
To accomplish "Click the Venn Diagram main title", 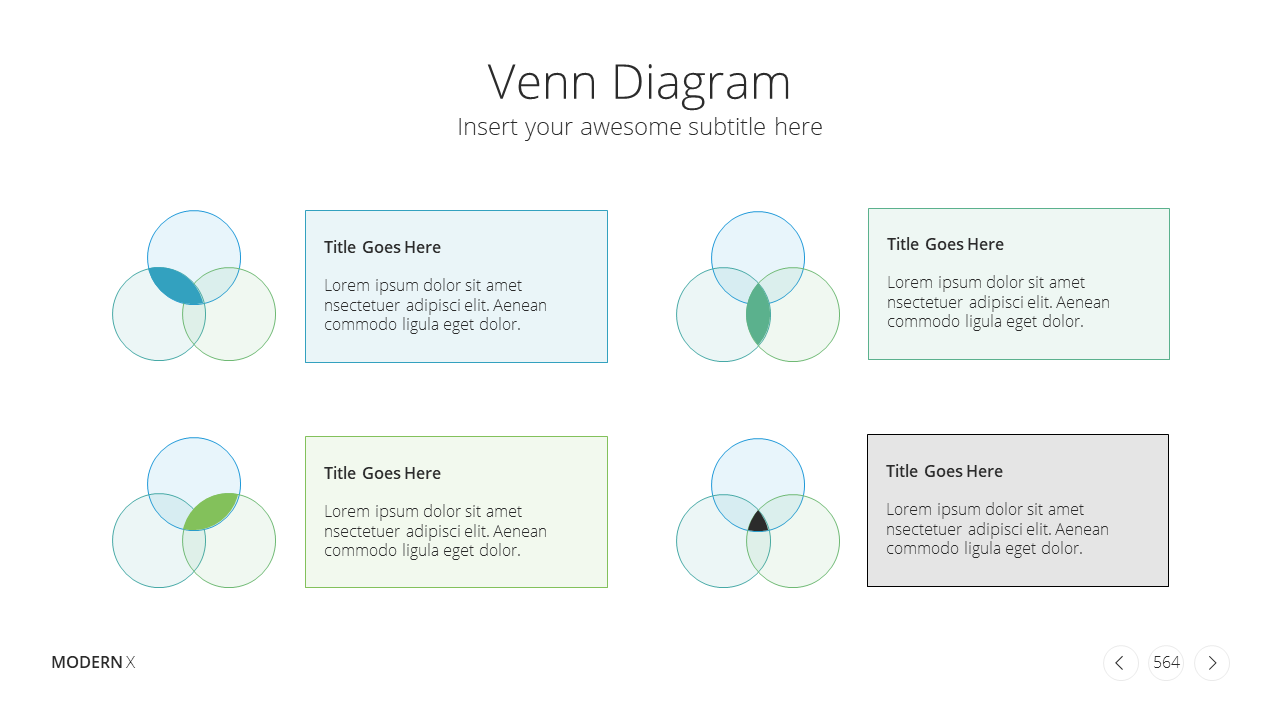I will point(639,82).
